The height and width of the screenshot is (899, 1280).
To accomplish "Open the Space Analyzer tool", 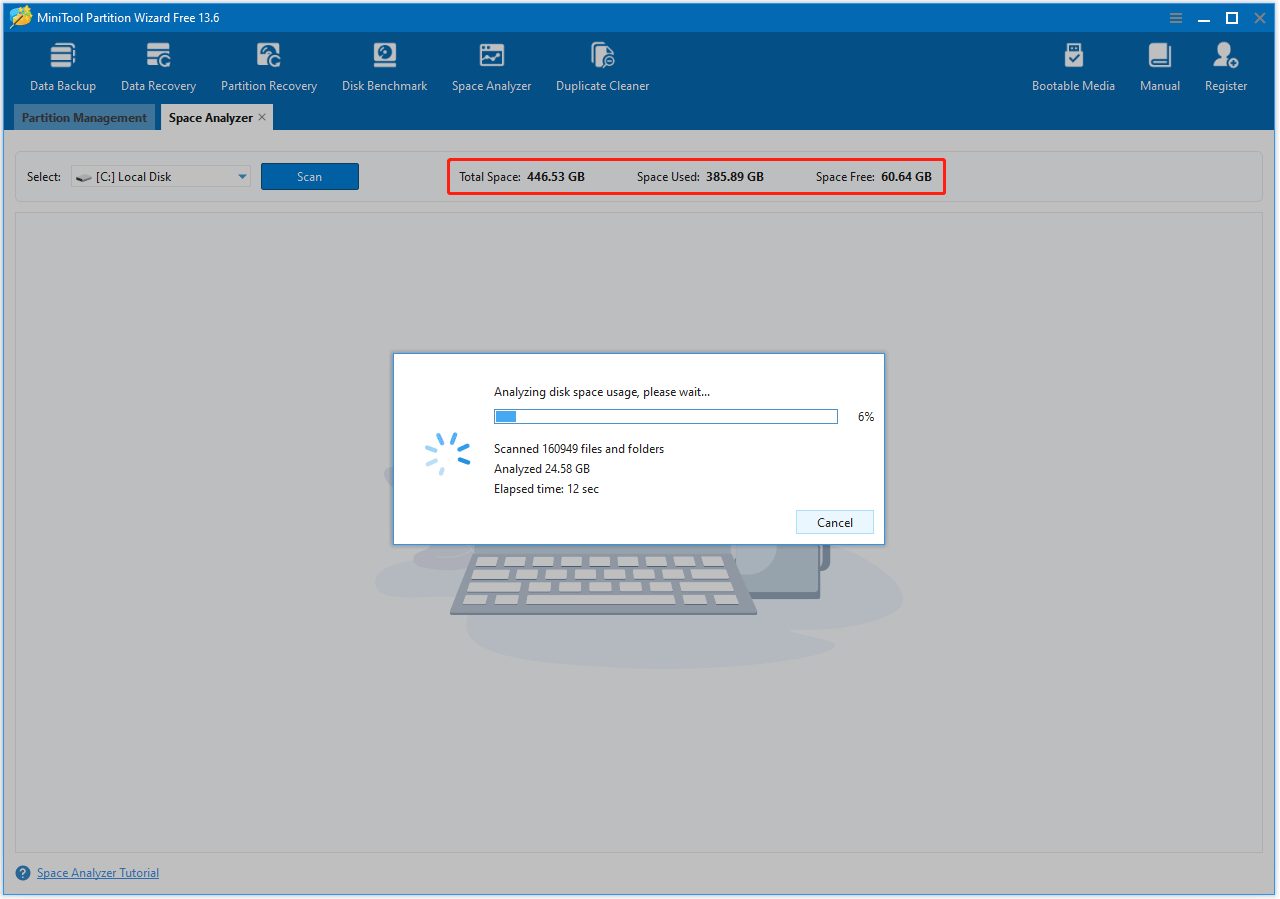I will coord(491,64).
